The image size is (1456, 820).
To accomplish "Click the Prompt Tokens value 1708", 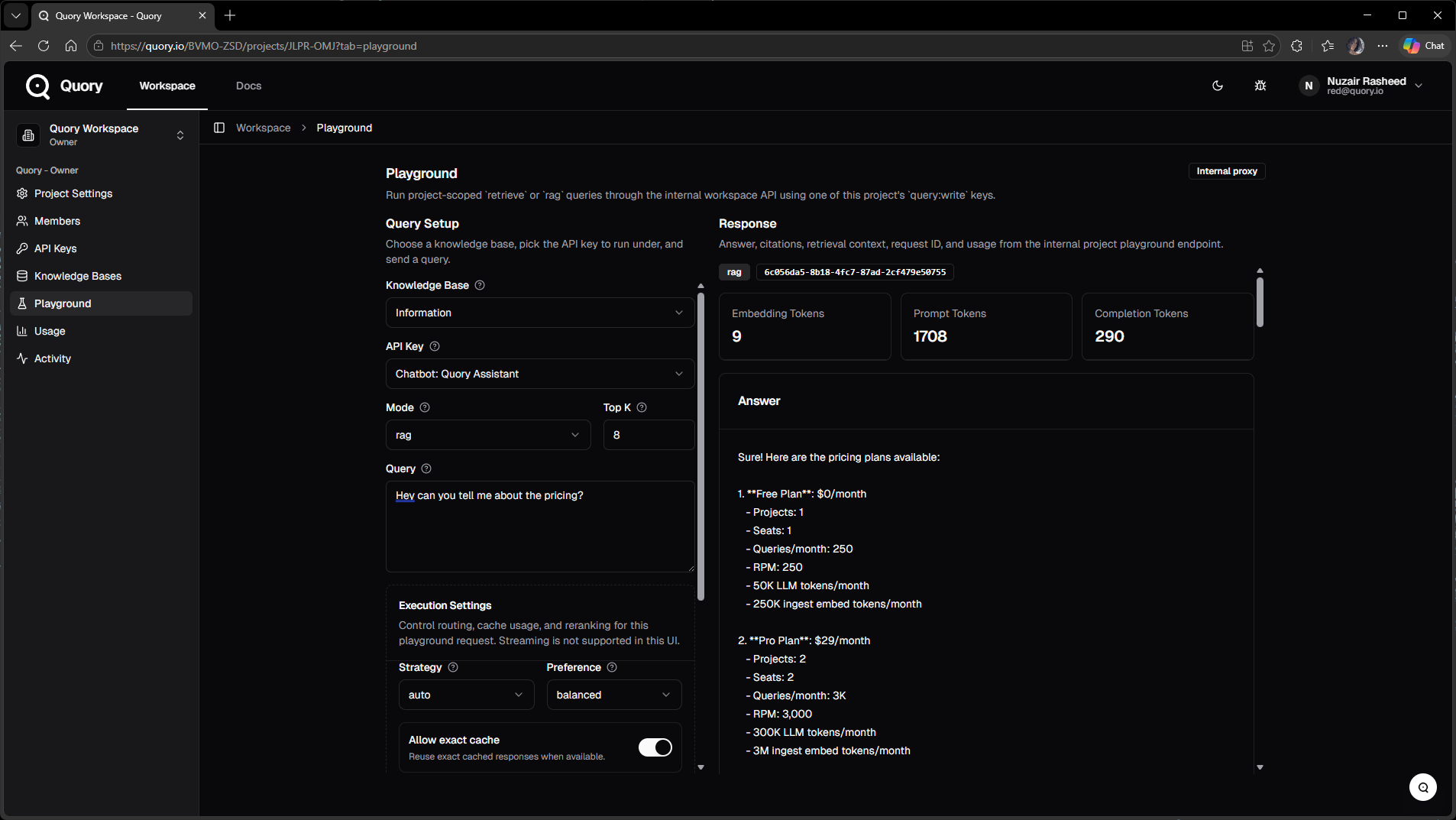I will coord(930,336).
